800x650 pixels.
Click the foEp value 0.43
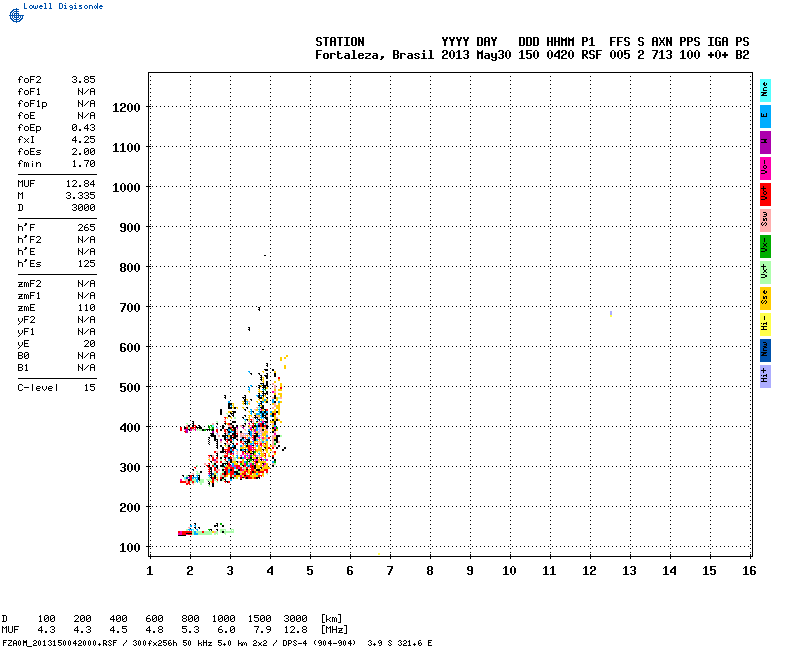(x=83, y=128)
